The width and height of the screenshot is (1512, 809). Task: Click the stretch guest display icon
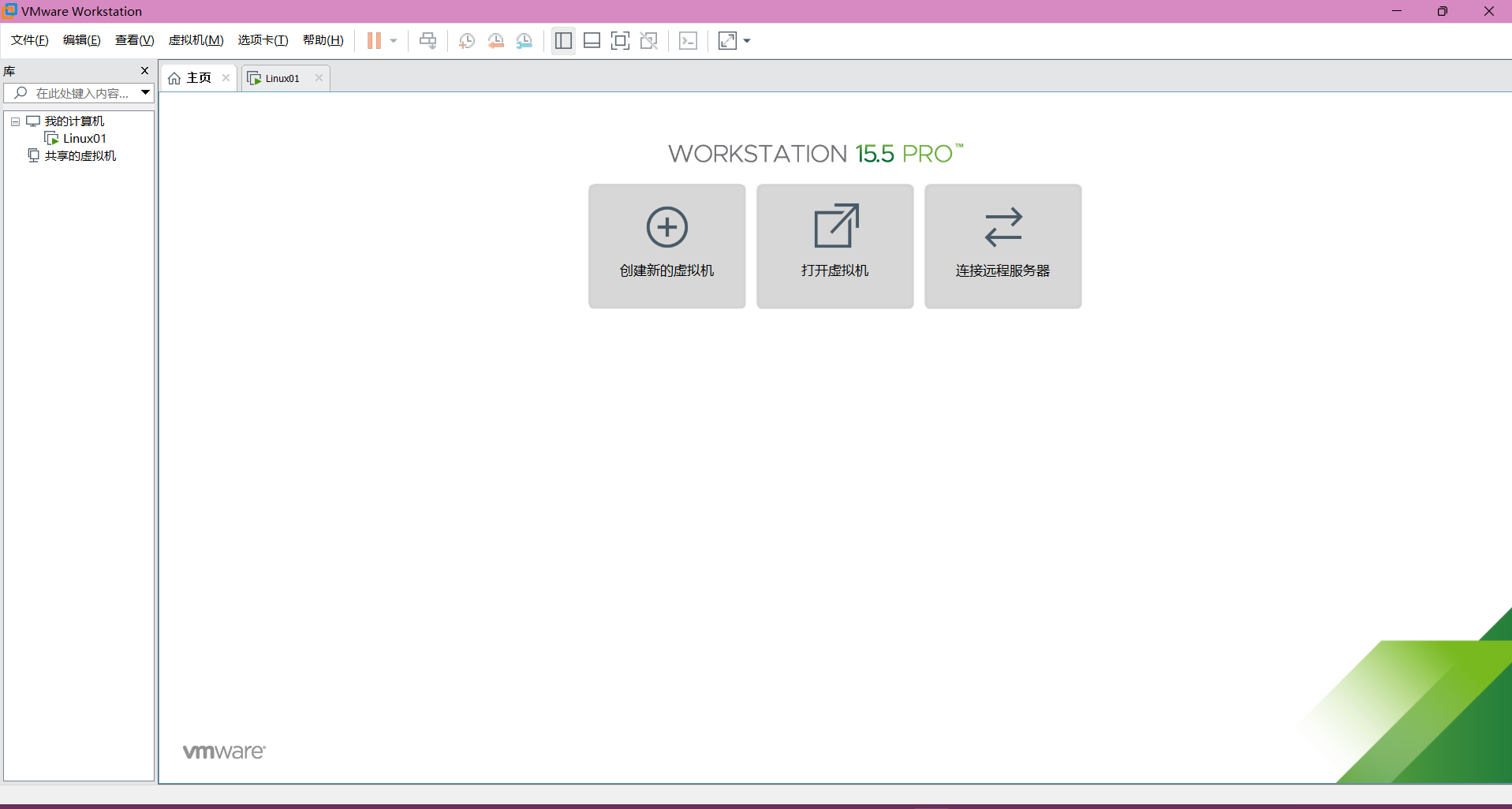pos(727,41)
